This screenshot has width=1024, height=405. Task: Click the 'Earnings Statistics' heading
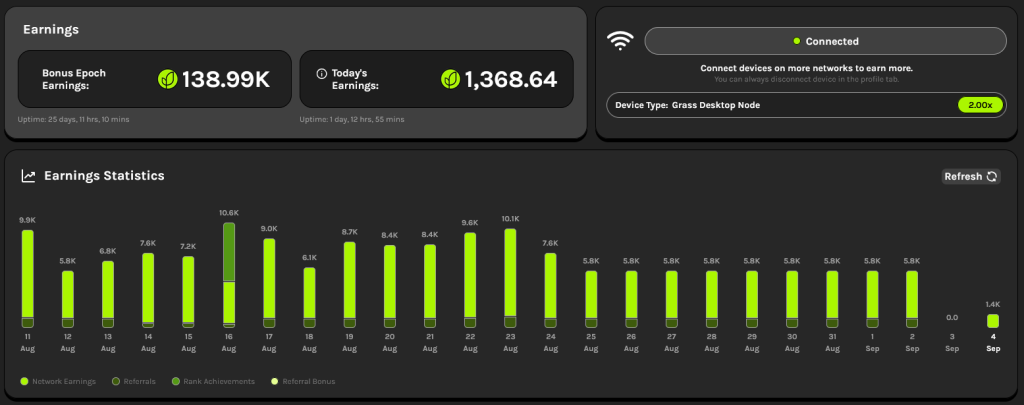(x=104, y=176)
